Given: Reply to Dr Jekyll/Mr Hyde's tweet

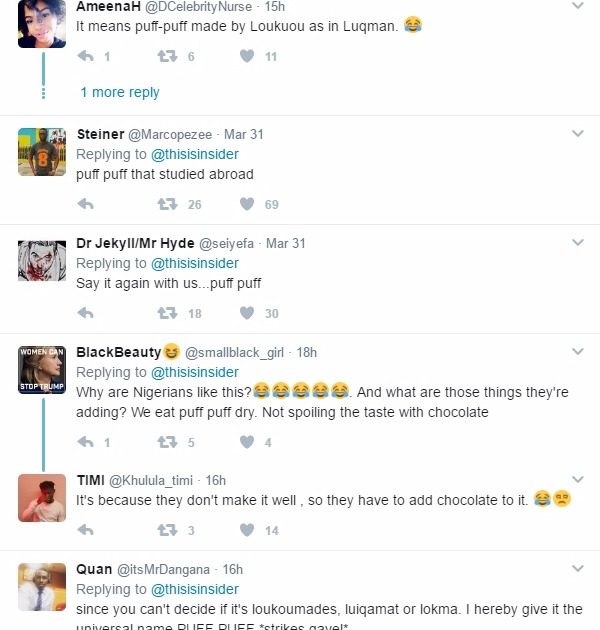Looking at the screenshot, I should pyautogui.click(x=86, y=314).
